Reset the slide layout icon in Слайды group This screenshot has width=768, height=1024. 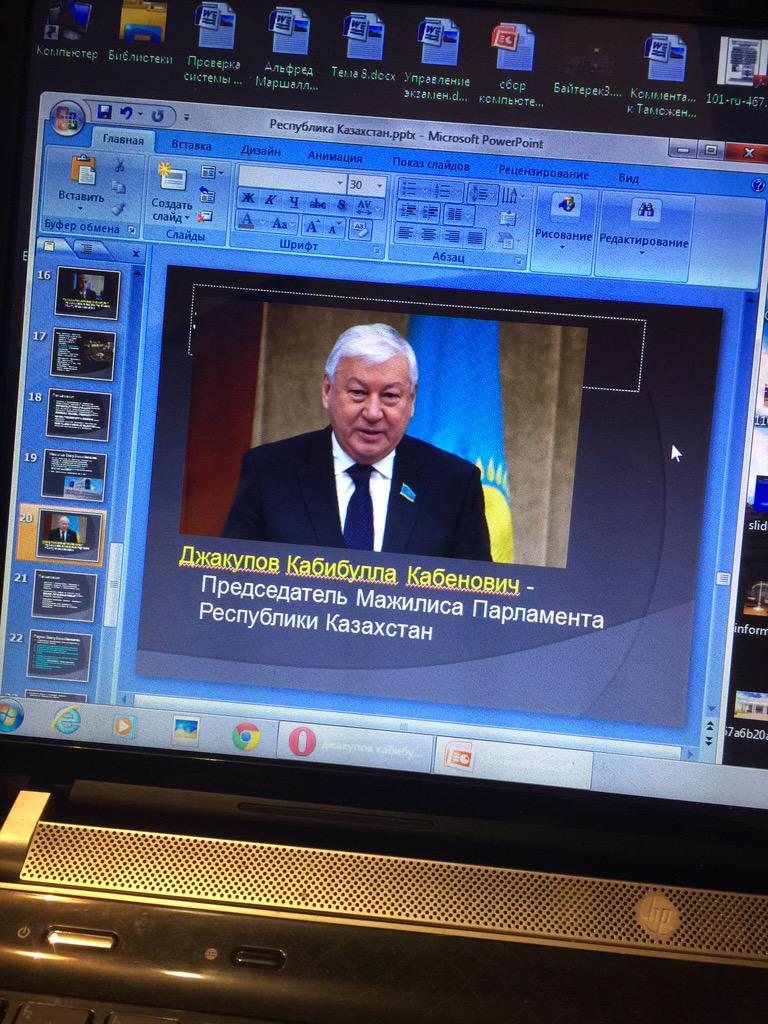tap(207, 195)
